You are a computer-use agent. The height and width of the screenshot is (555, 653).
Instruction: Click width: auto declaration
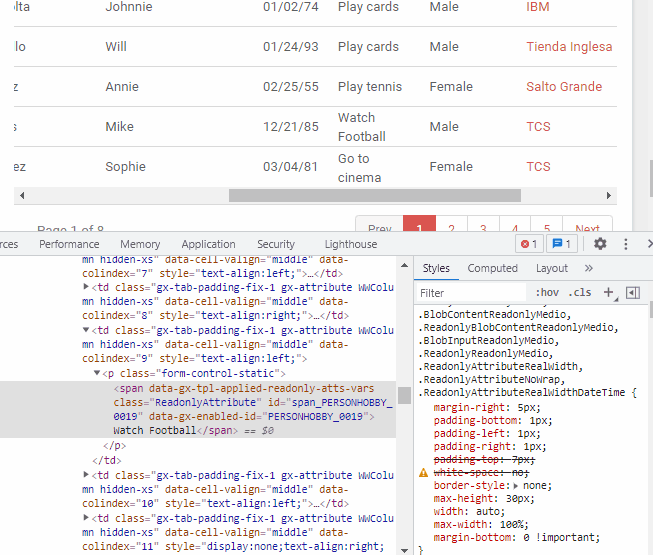tap(469, 511)
